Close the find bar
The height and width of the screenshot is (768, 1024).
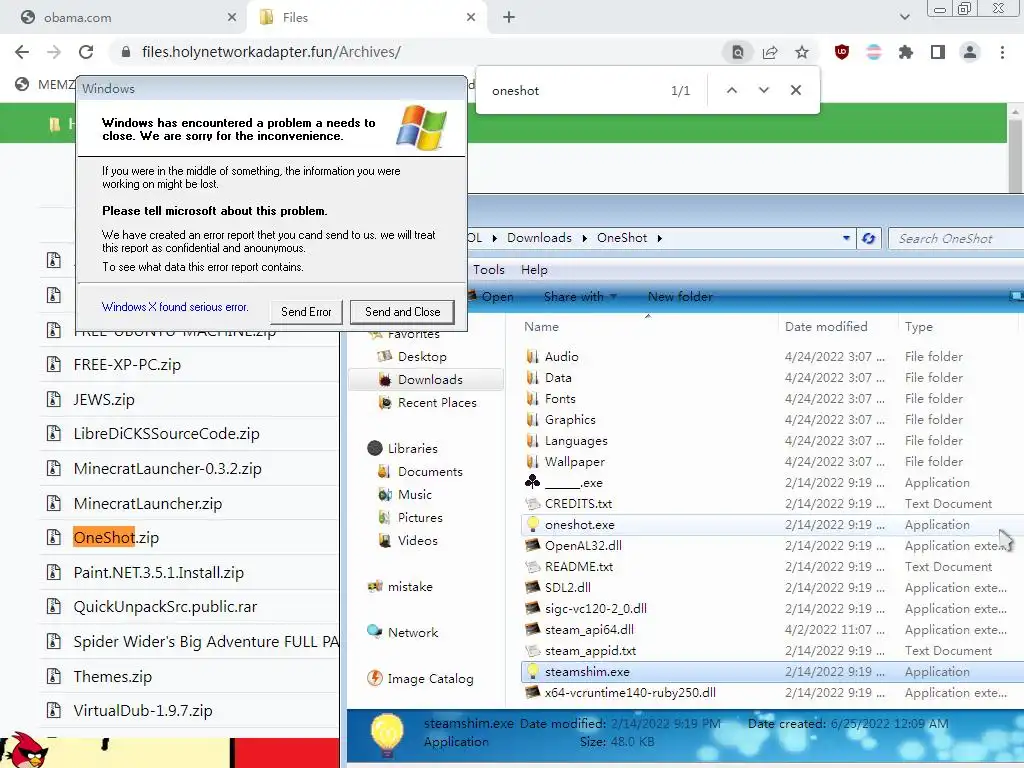(x=795, y=90)
